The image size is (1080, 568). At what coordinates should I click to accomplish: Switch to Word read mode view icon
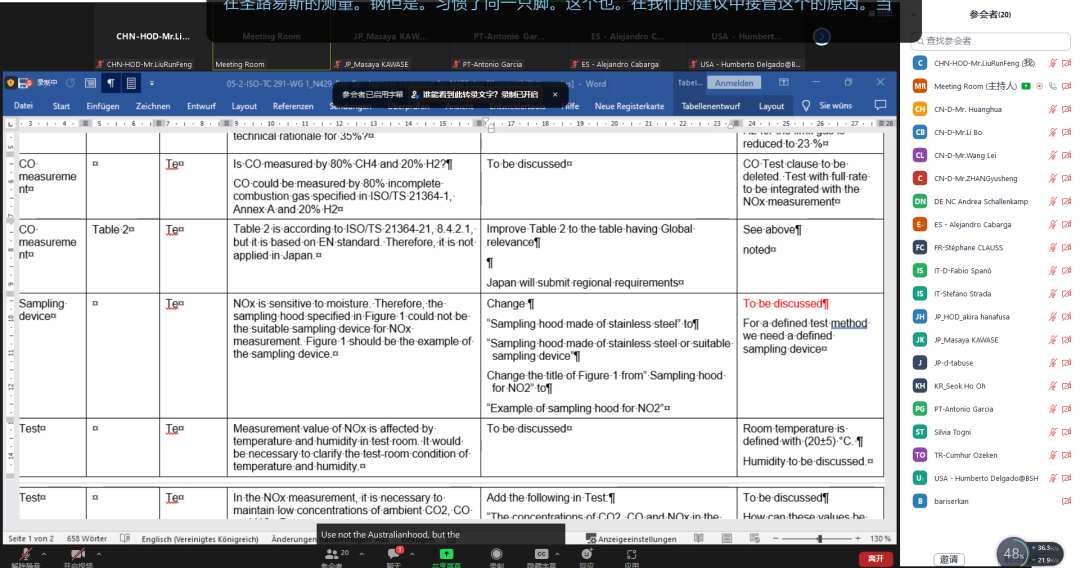[699, 538]
